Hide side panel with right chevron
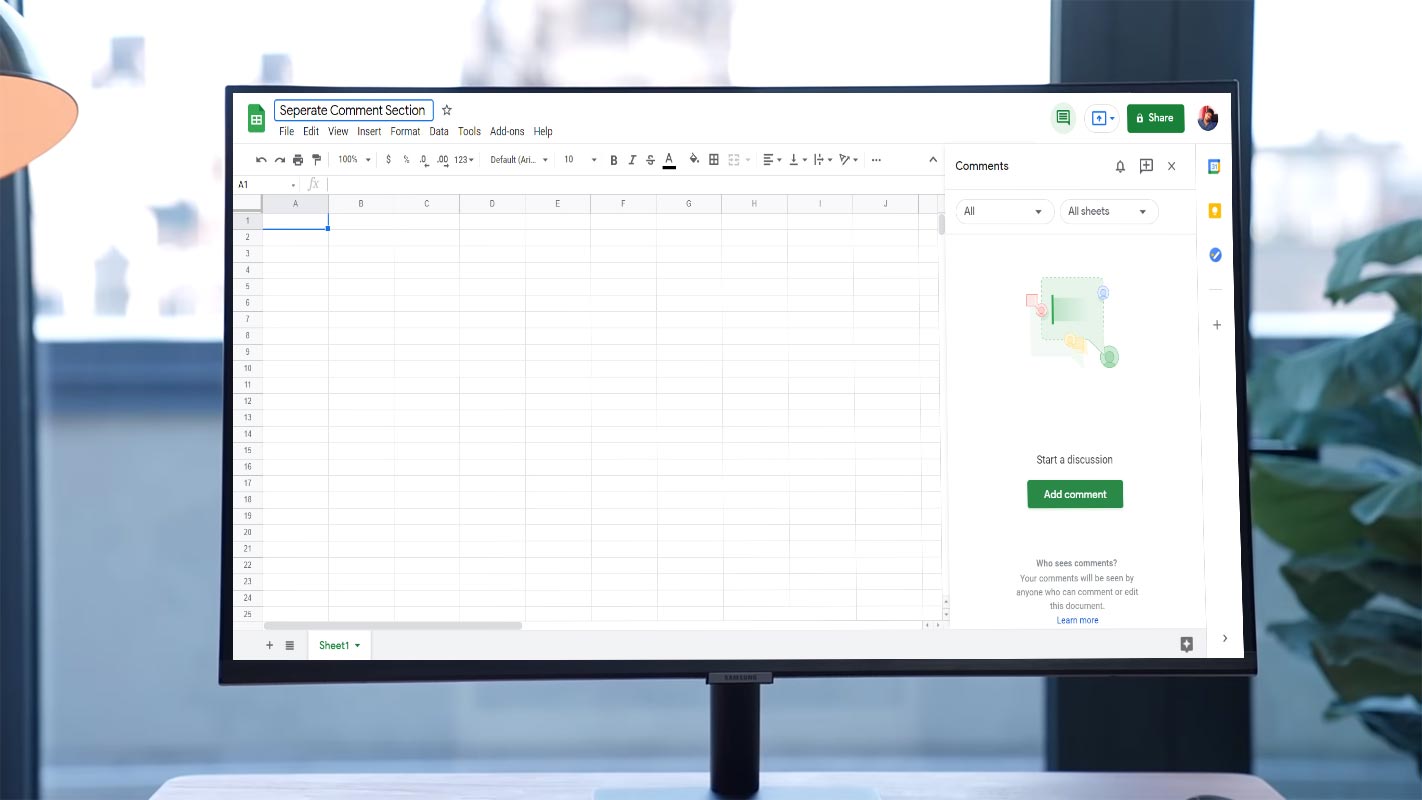Image resolution: width=1422 pixels, height=800 pixels. coord(1225,638)
